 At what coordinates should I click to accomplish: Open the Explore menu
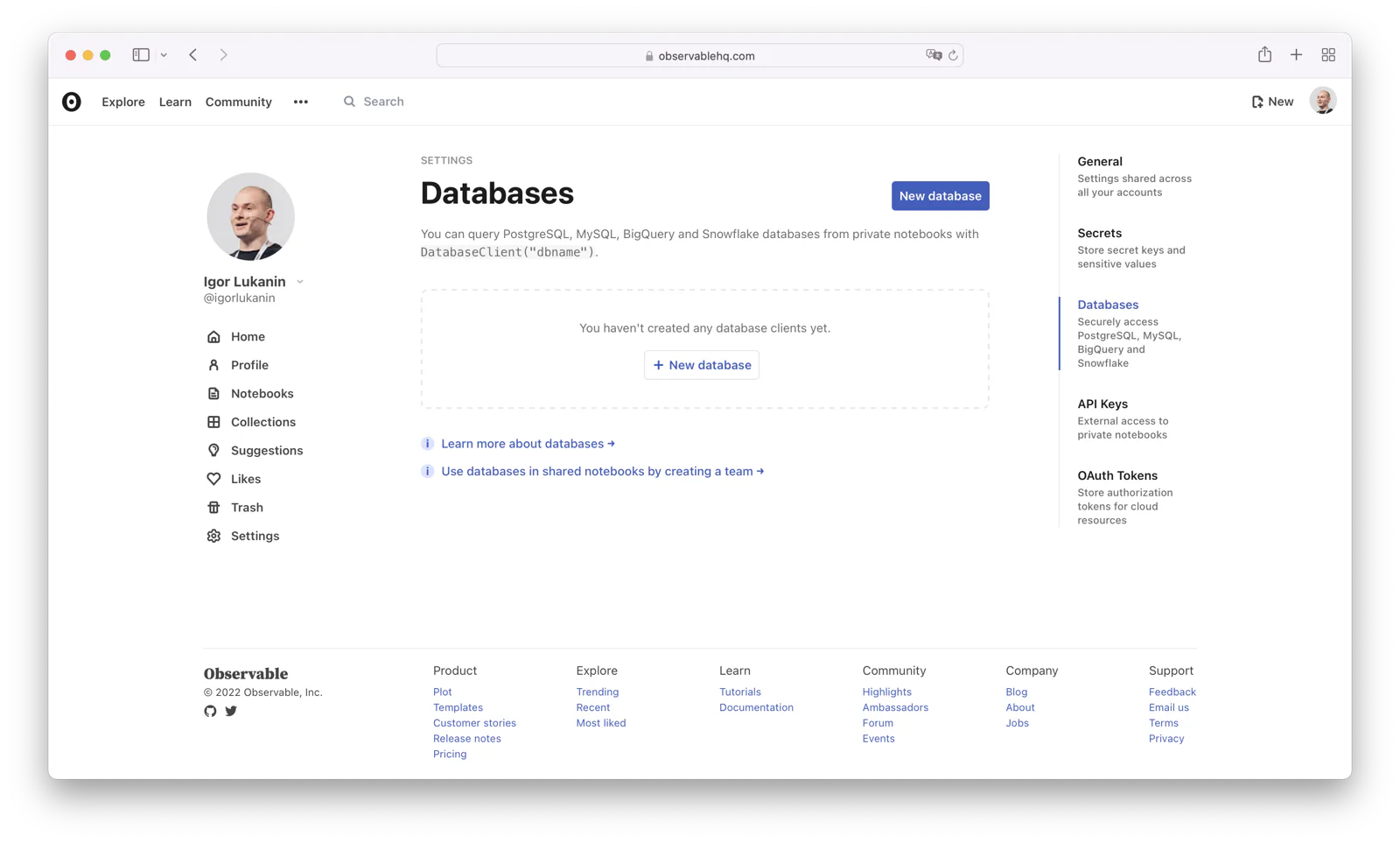click(x=123, y=102)
